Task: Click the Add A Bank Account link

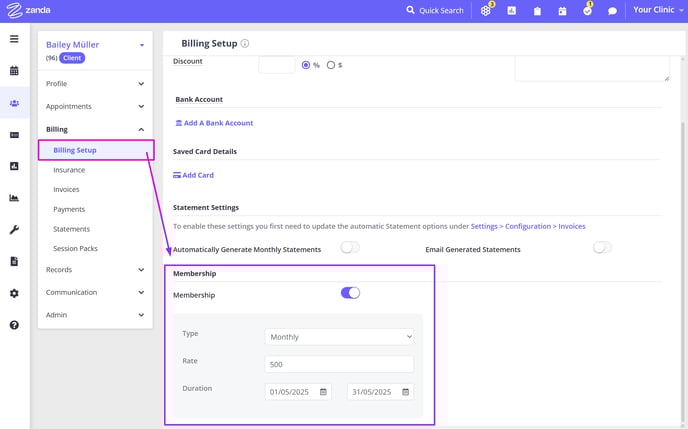Action: click(214, 123)
